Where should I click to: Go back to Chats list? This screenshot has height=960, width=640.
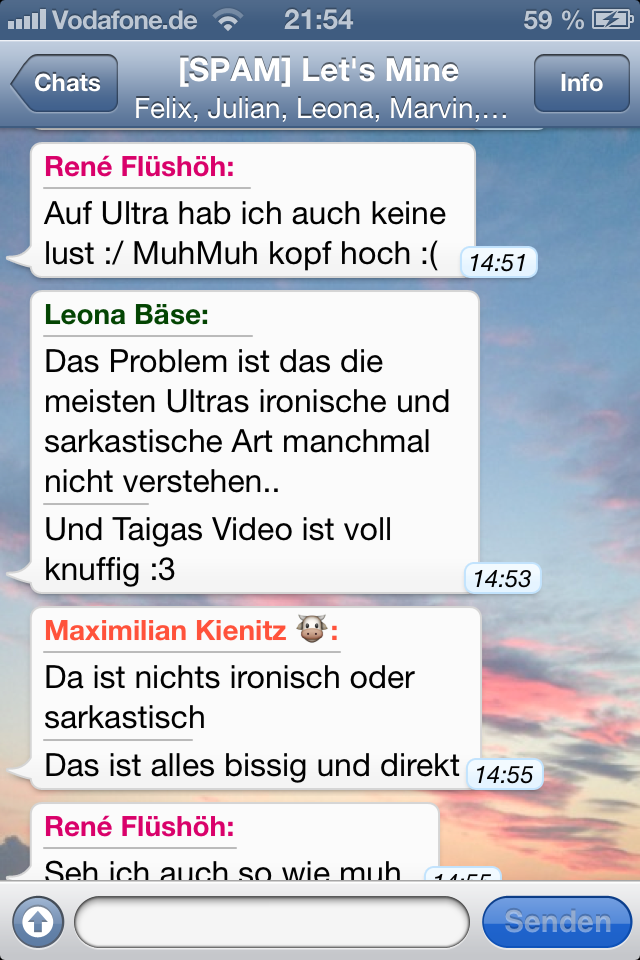(64, 83)
